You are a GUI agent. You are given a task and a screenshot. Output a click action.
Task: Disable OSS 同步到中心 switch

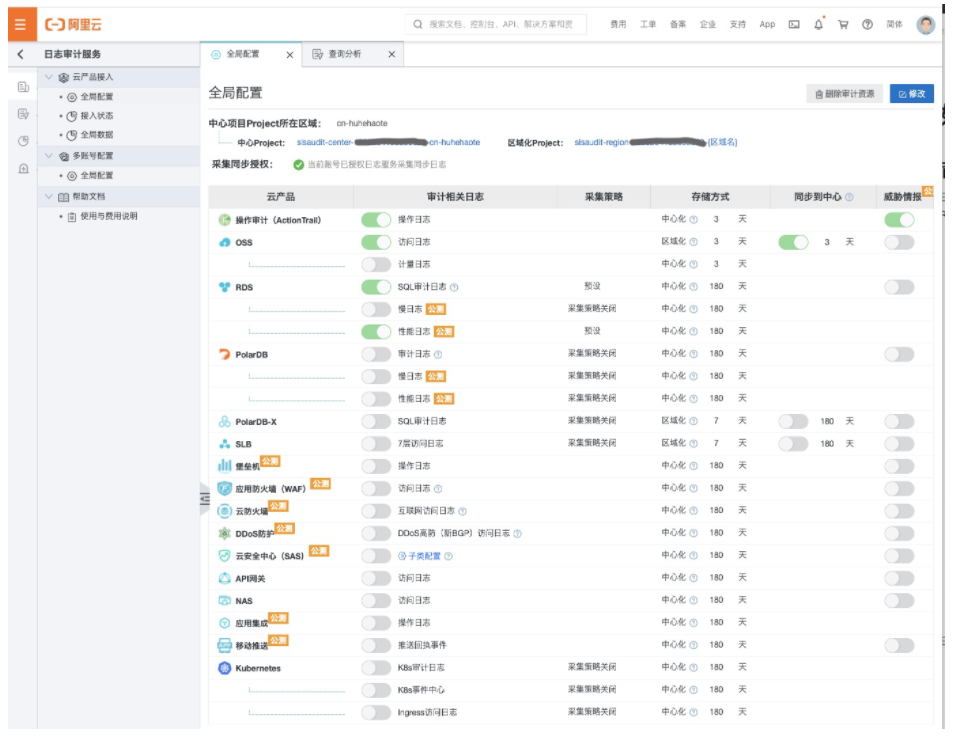click(x=793, y=242)
